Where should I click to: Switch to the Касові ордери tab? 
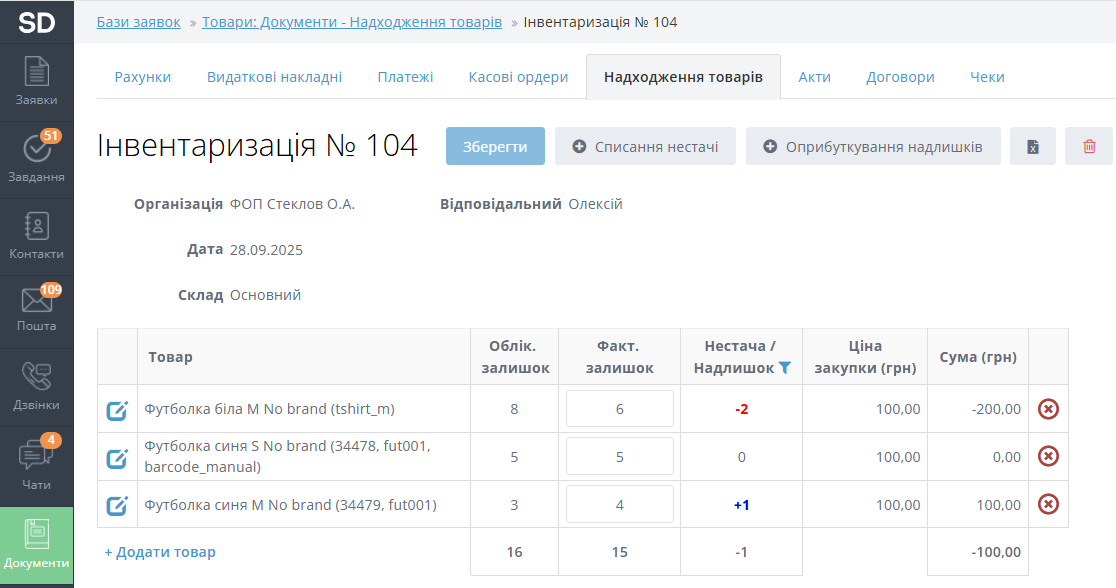coord(518,77)
